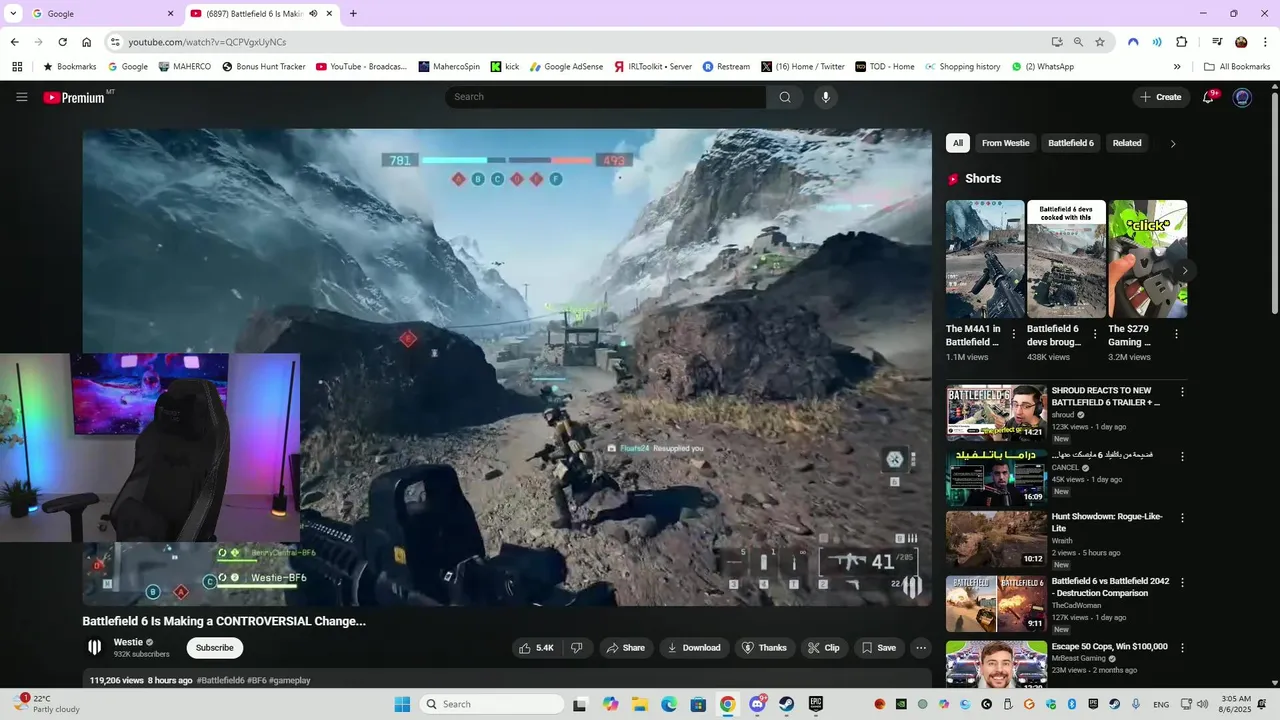
Task: Show more Shorts with next arrow
Action: [1185, 271]
